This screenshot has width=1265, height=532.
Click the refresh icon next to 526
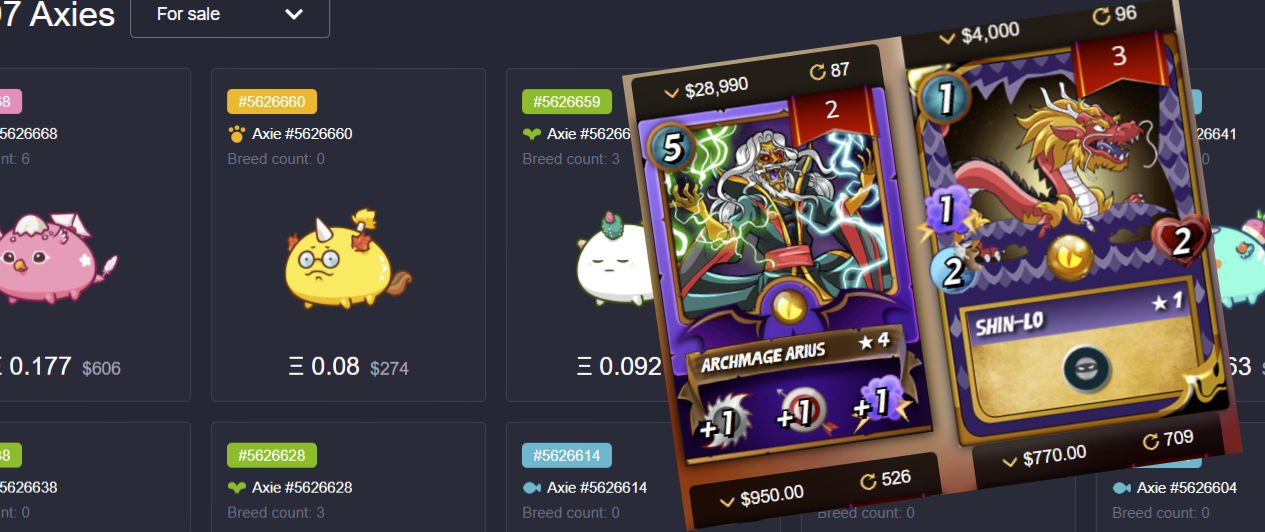(868, 481)
